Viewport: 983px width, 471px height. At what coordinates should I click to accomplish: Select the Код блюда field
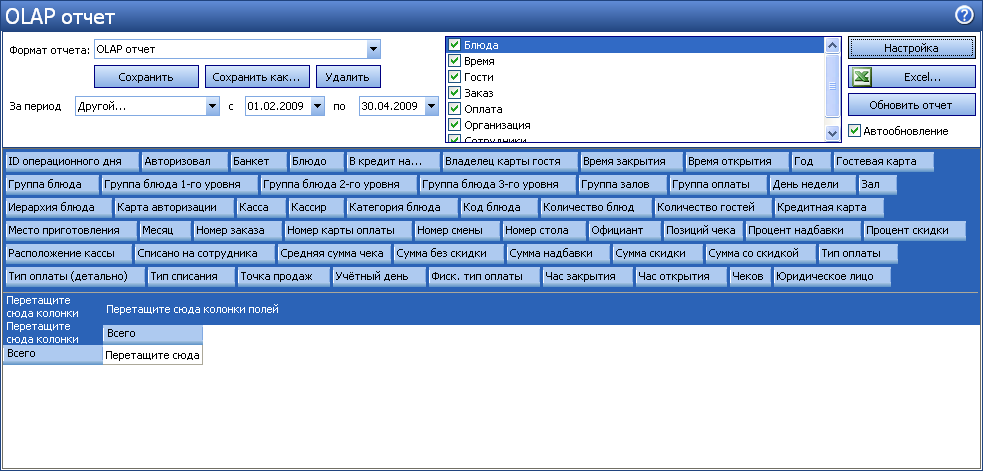499,207
